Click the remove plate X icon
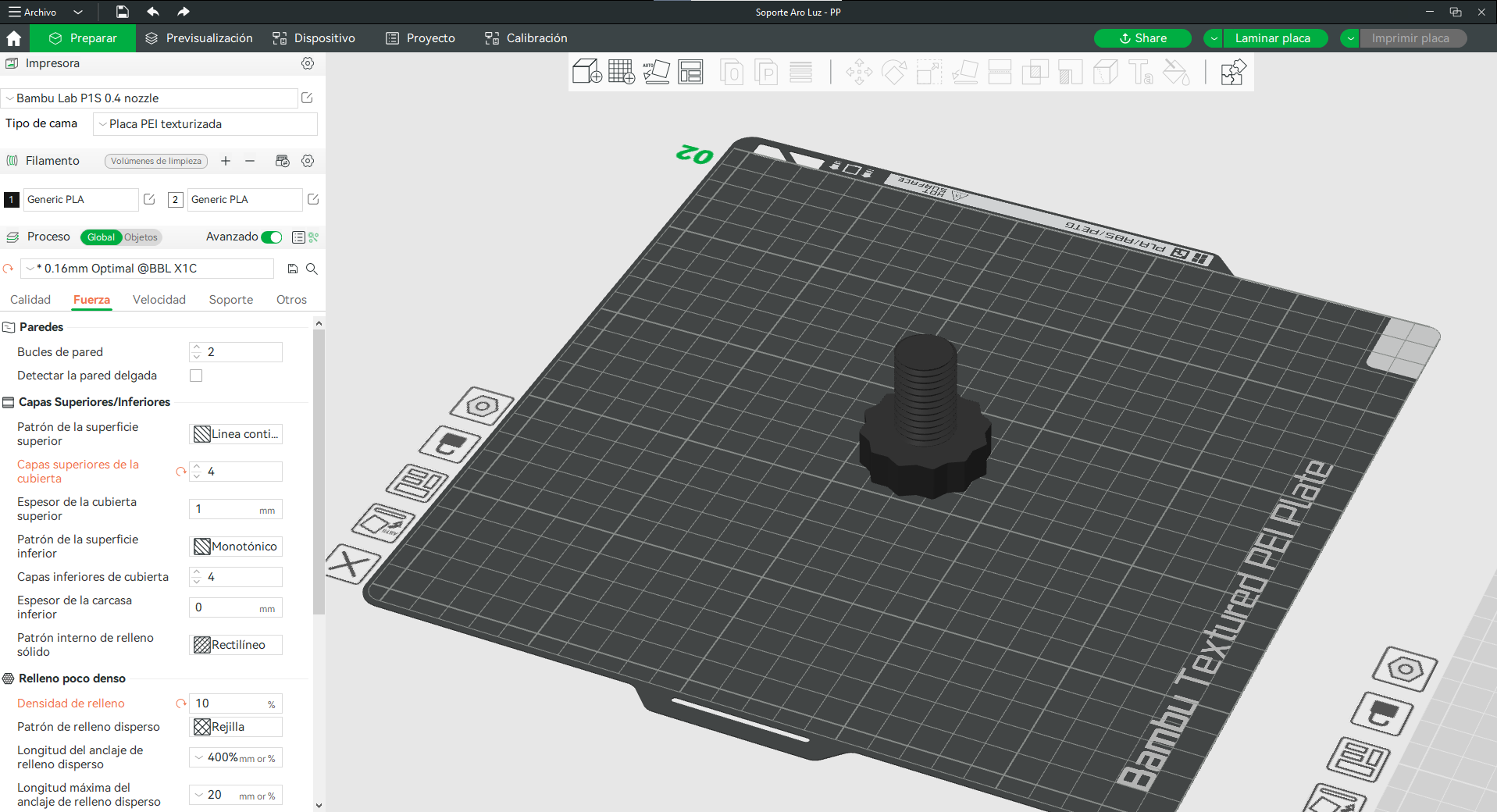The image size is (1497, 812). pyautogui.click(x=352, y=564)
